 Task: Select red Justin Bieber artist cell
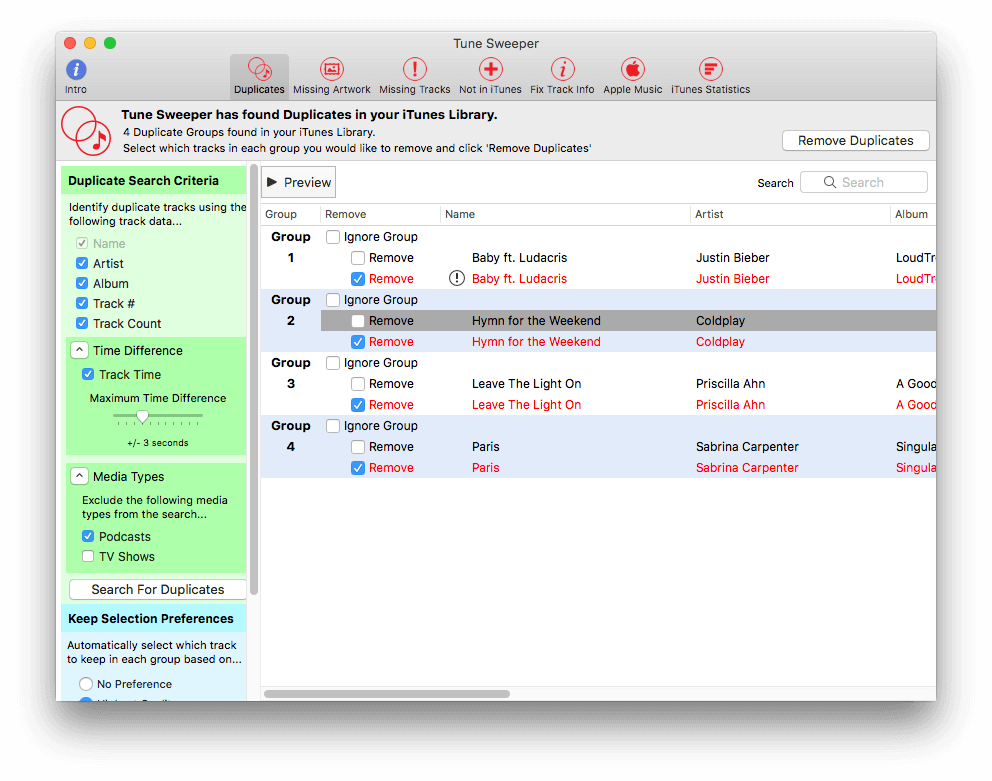click(733, 278)
